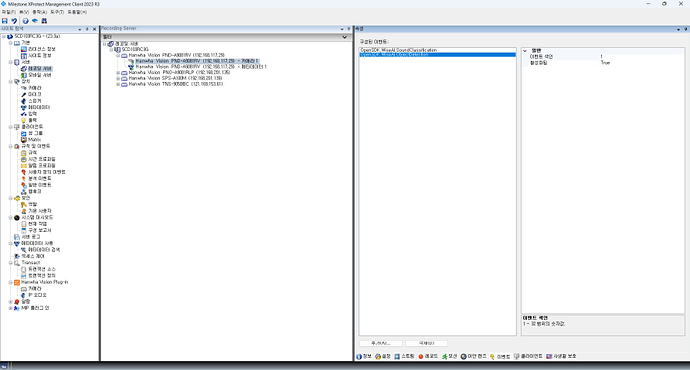Open 구성 보고서 node
Screen dimensions: 690x370
coord(40,231)
